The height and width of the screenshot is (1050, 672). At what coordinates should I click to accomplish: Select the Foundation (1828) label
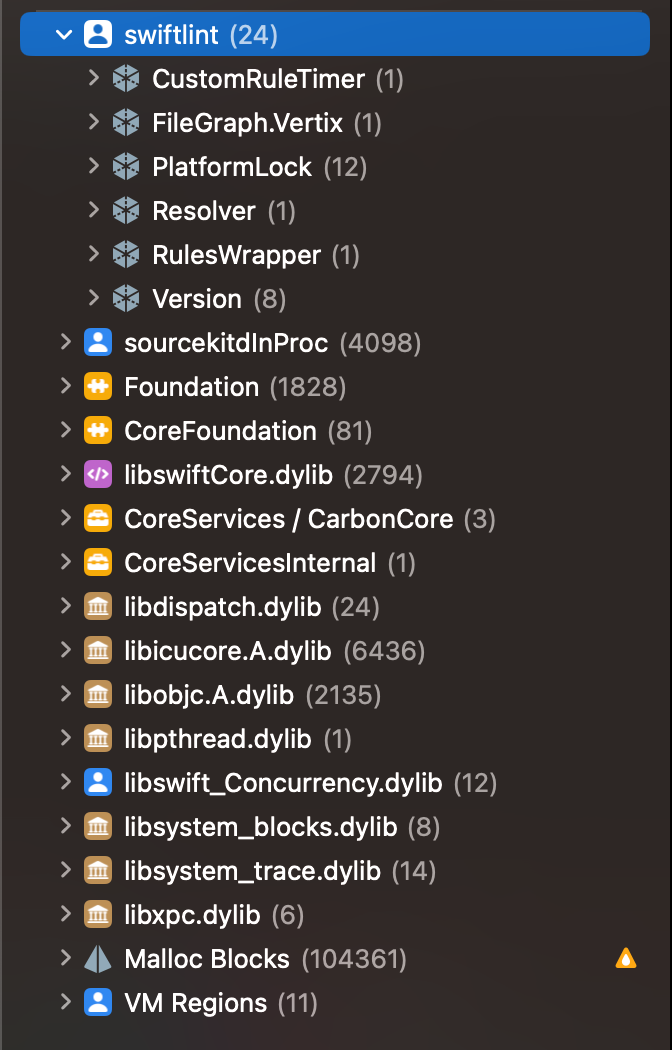(235, 387)
